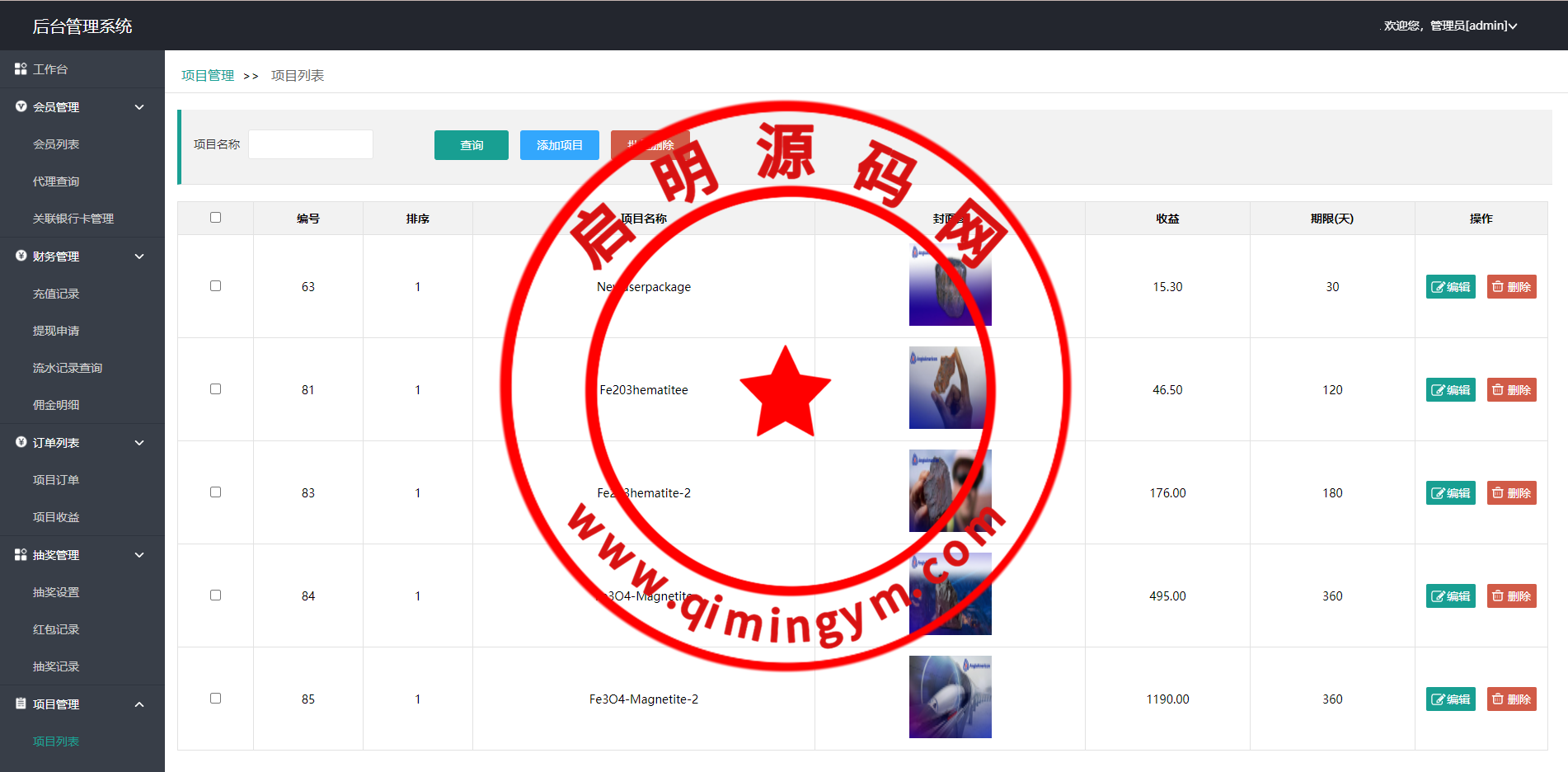Open the admin user dropdown

[x=1451, y=26]
